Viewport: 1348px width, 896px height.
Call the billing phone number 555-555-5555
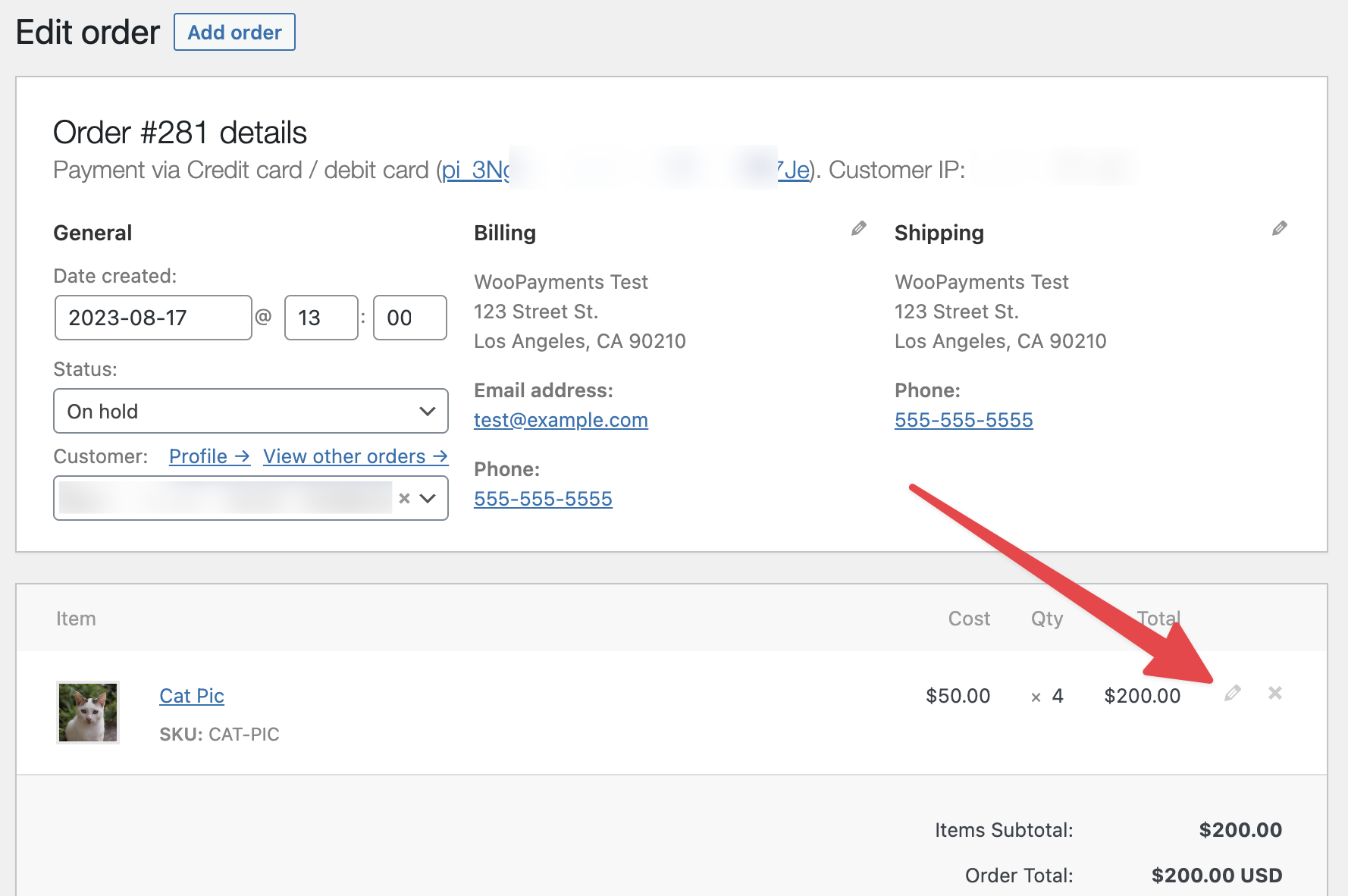[543, 498]
